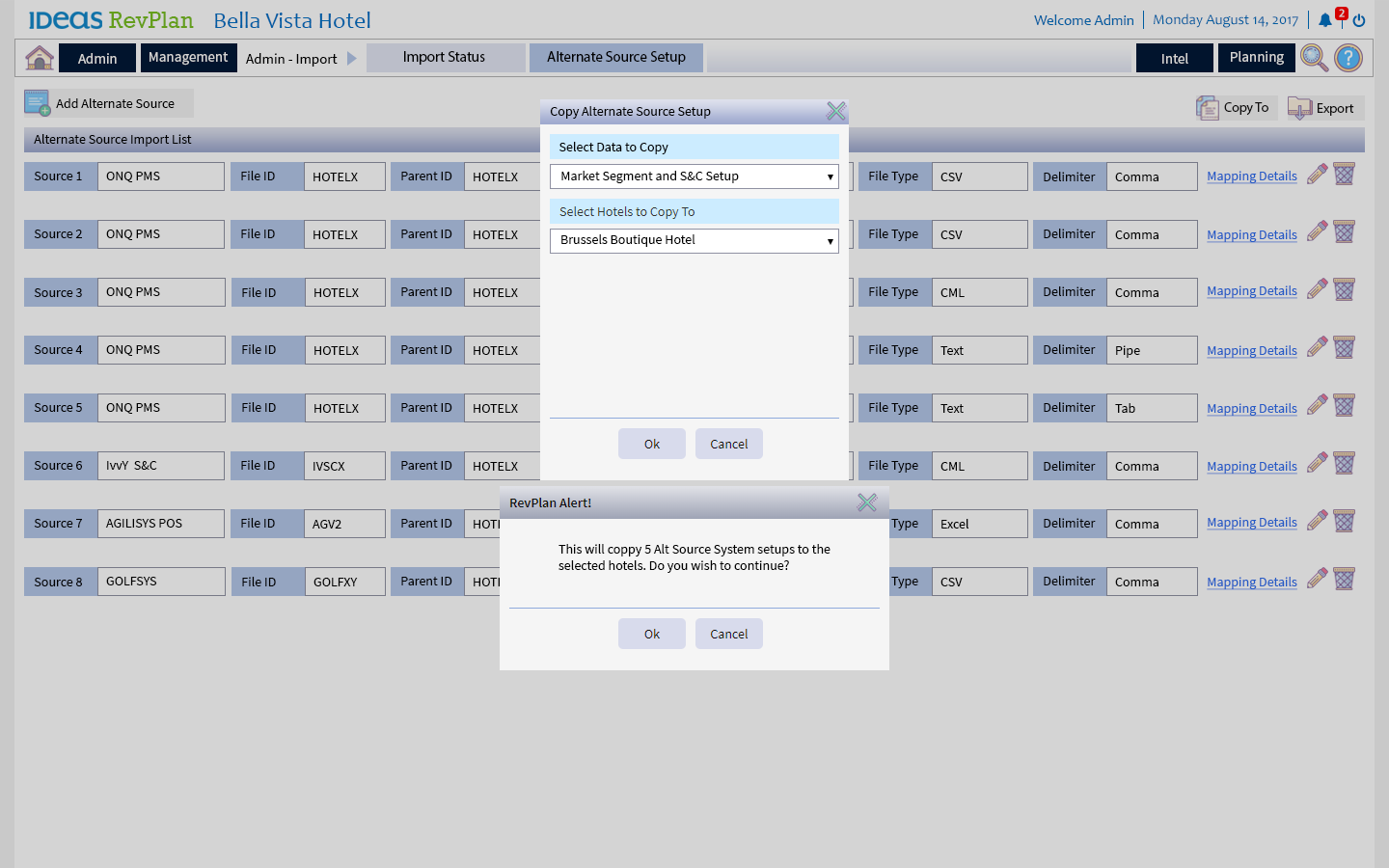Switch to the Import Status tab
Image resolution: width=1389 pixels, height=868 pixels.
pos(445,58)
